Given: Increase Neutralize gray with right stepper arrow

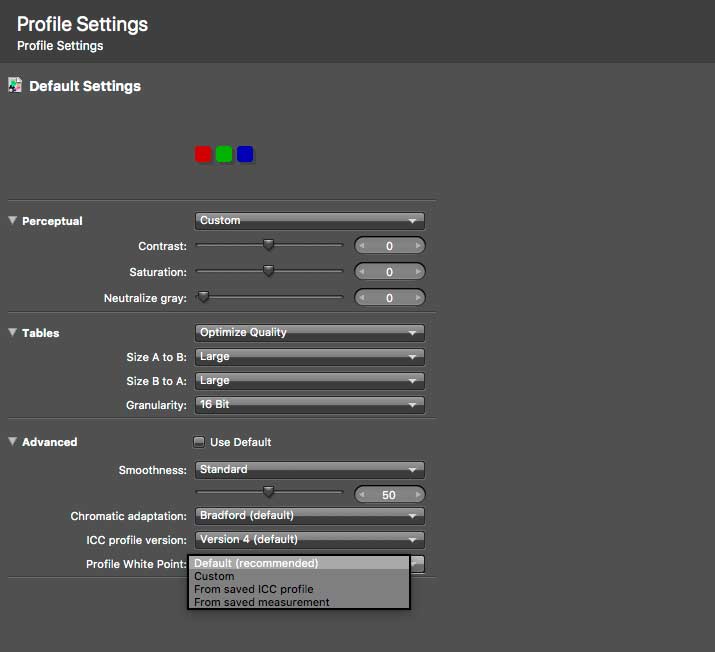Looking at the screenshot, I should (x=417, y=298).
